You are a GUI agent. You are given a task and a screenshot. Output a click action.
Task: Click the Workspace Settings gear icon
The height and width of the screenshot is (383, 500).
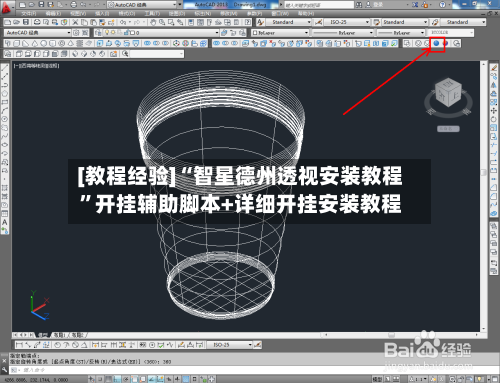pyautogui.click(x=76, y=33)
